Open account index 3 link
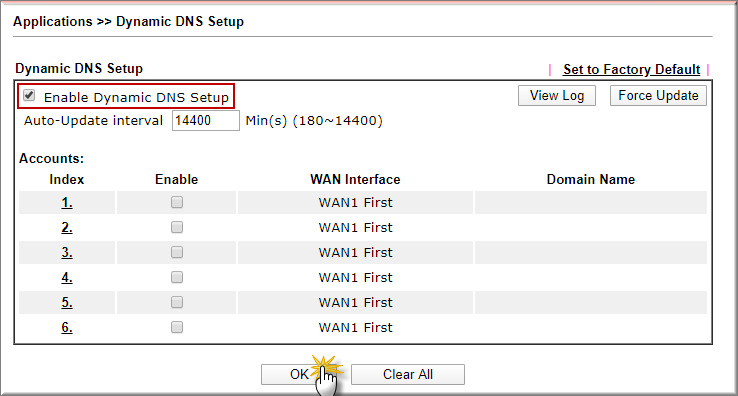Viewport: 738px width, 396px height. point(67,253)
